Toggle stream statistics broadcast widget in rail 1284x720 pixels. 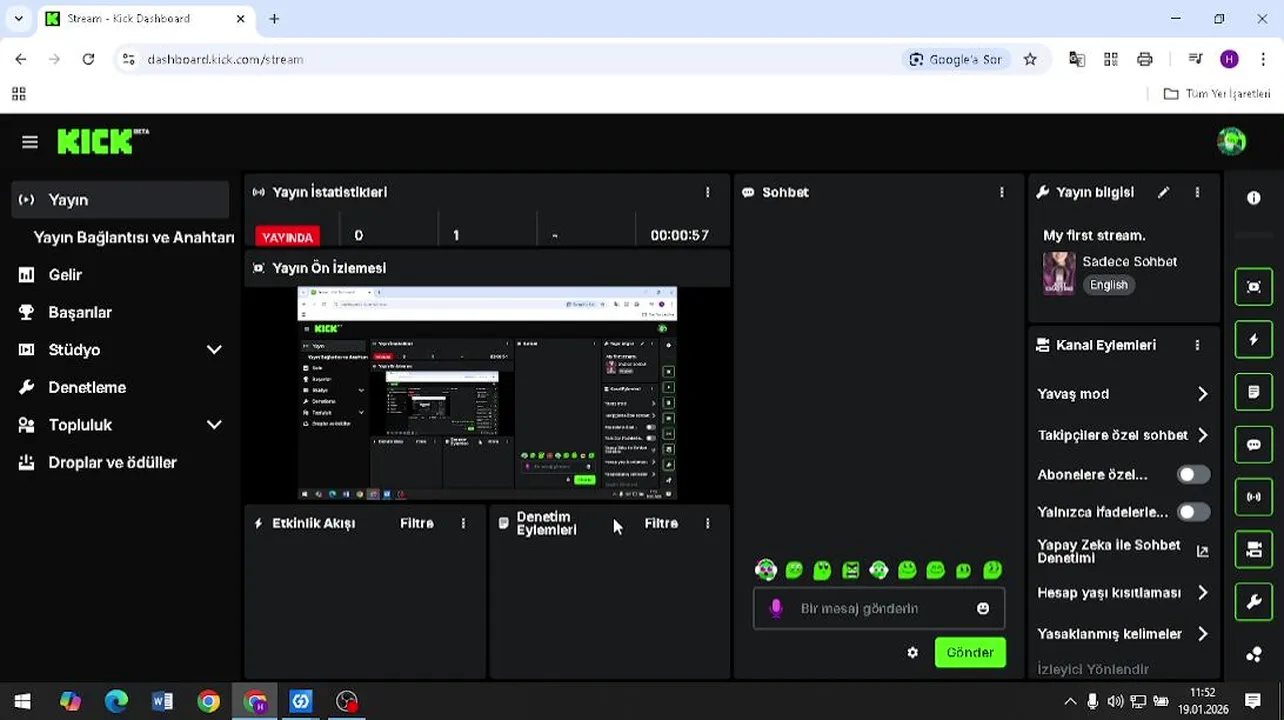pyautogui.click(x=1254, y=497)
